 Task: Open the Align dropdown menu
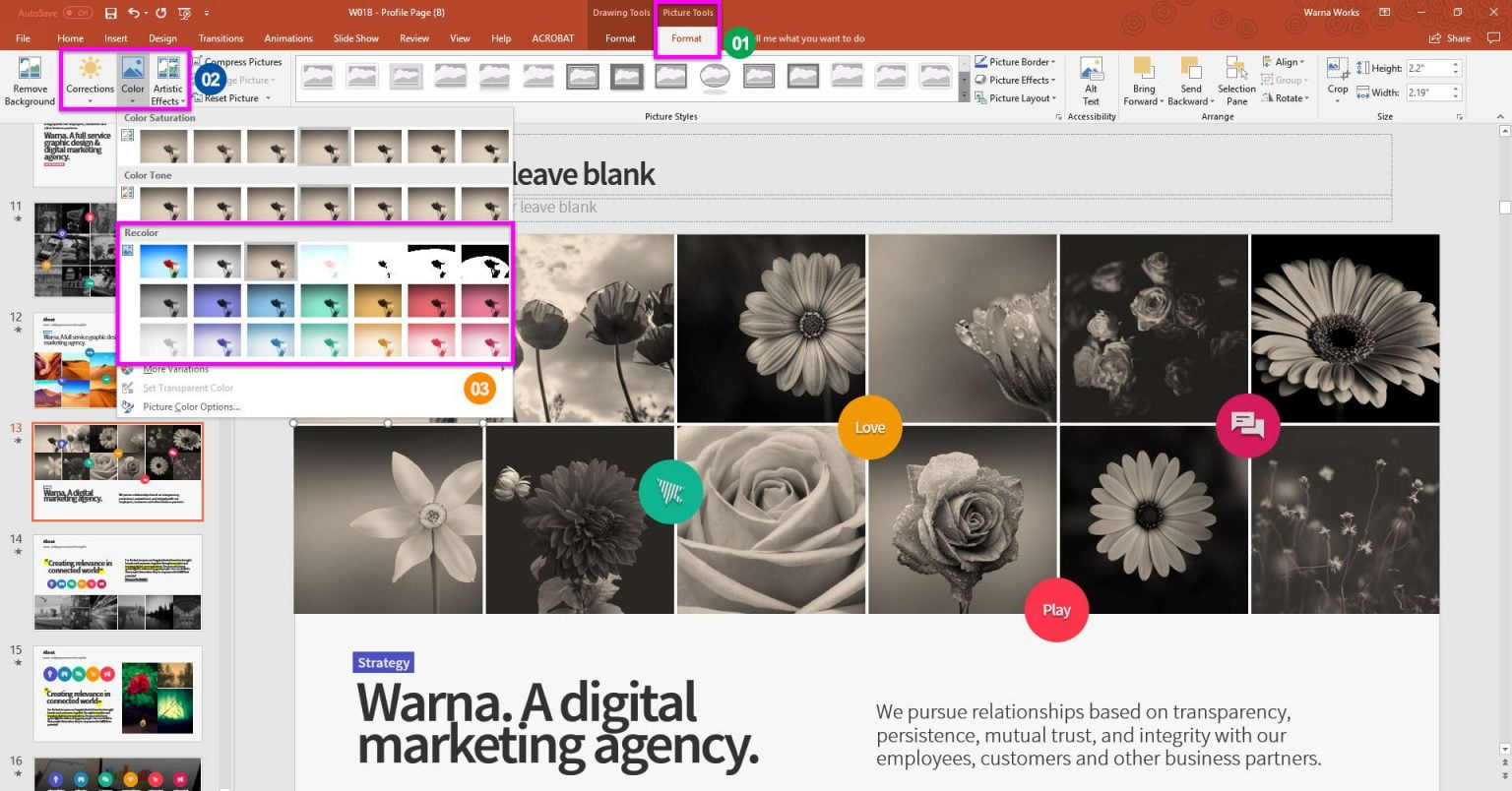click(1286, 61)
